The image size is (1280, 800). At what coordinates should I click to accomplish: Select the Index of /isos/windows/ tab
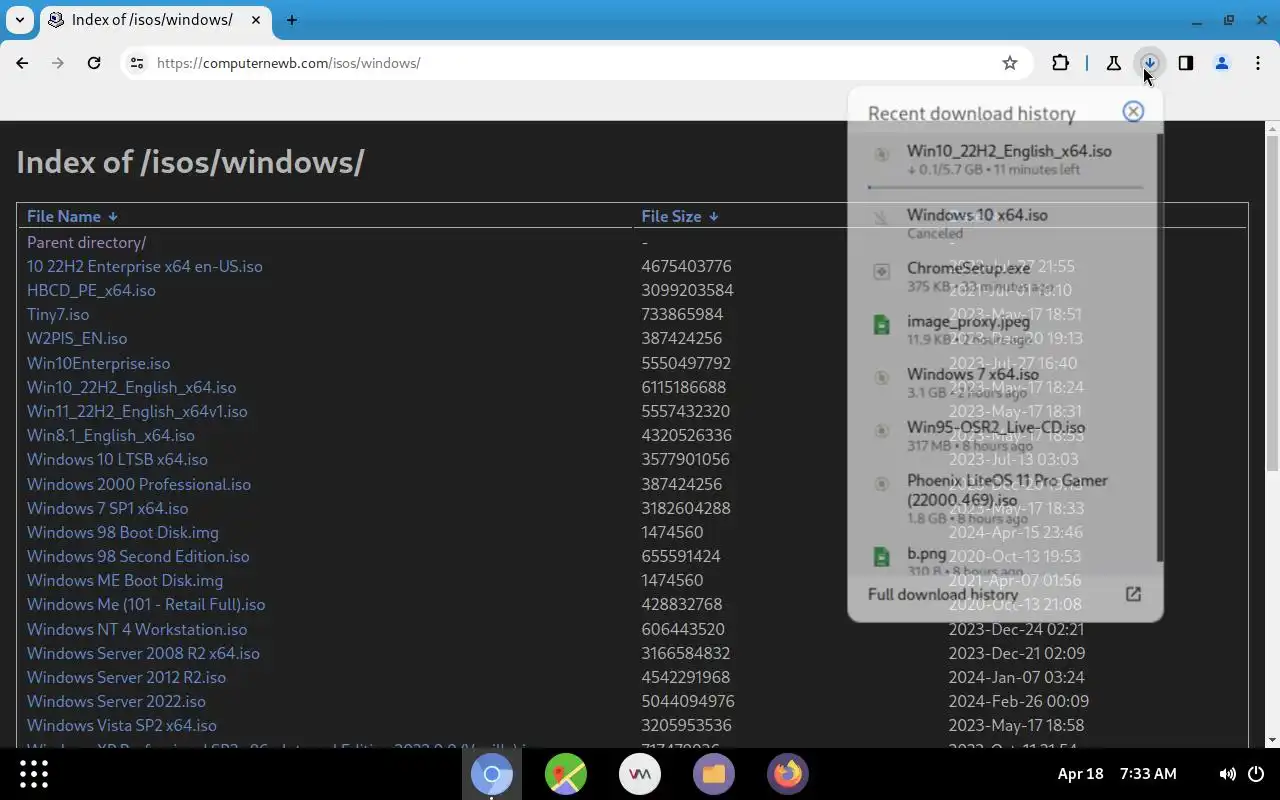point(153,20)
